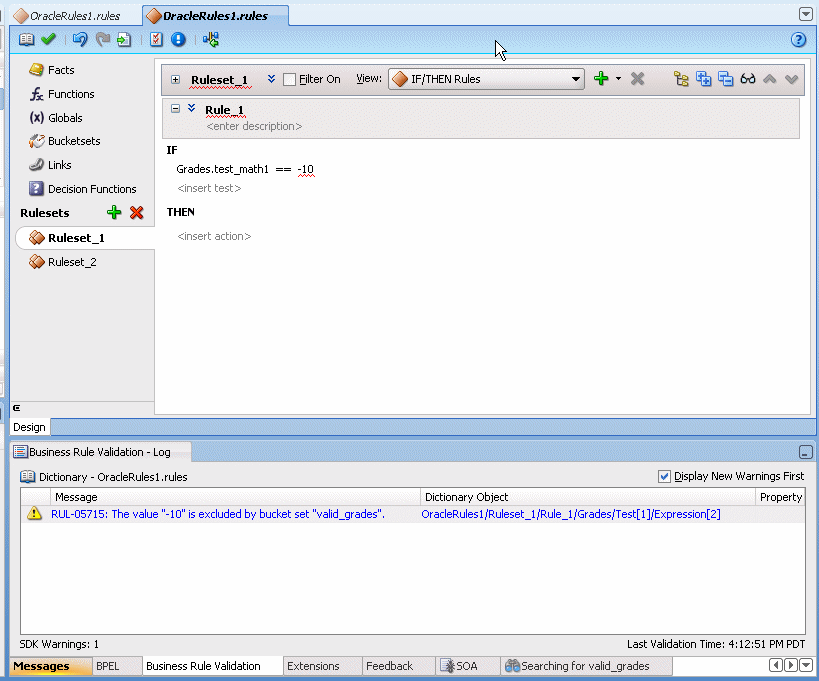This screenshot has height=681, width=819.
Task: Move rule up with grey up chevron
Action: point(769,79)
